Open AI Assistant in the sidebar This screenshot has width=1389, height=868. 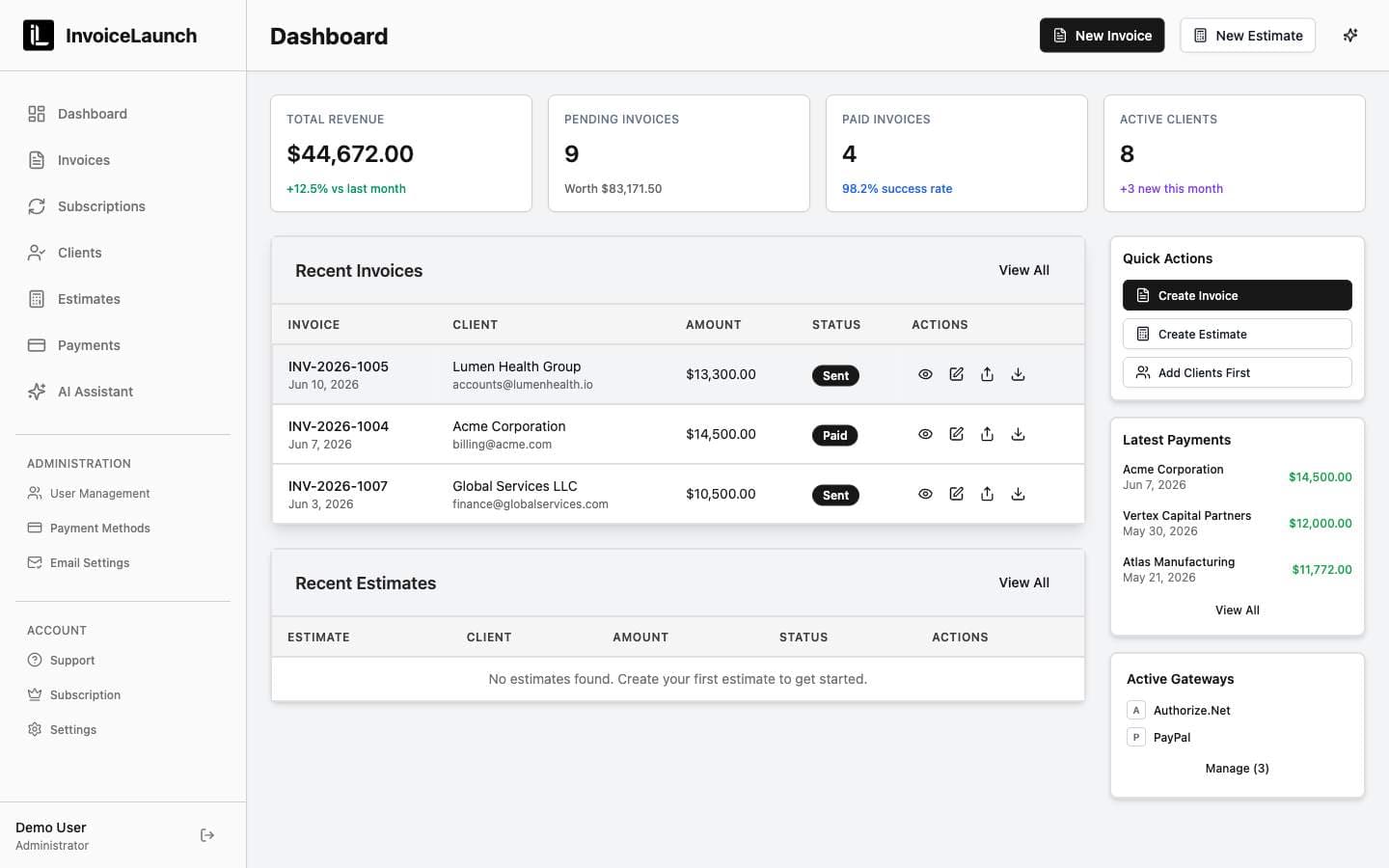123,392
